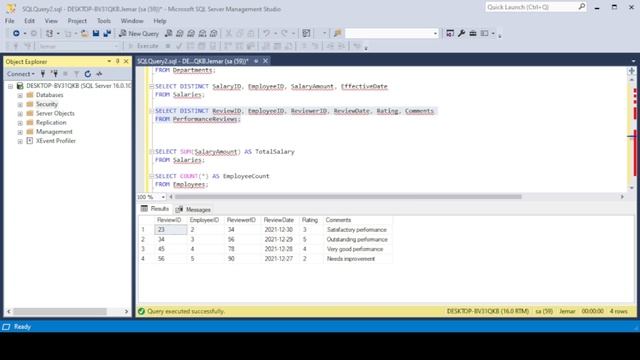
Task: Close the Object Explorer panel
Action: pos(126,61)
